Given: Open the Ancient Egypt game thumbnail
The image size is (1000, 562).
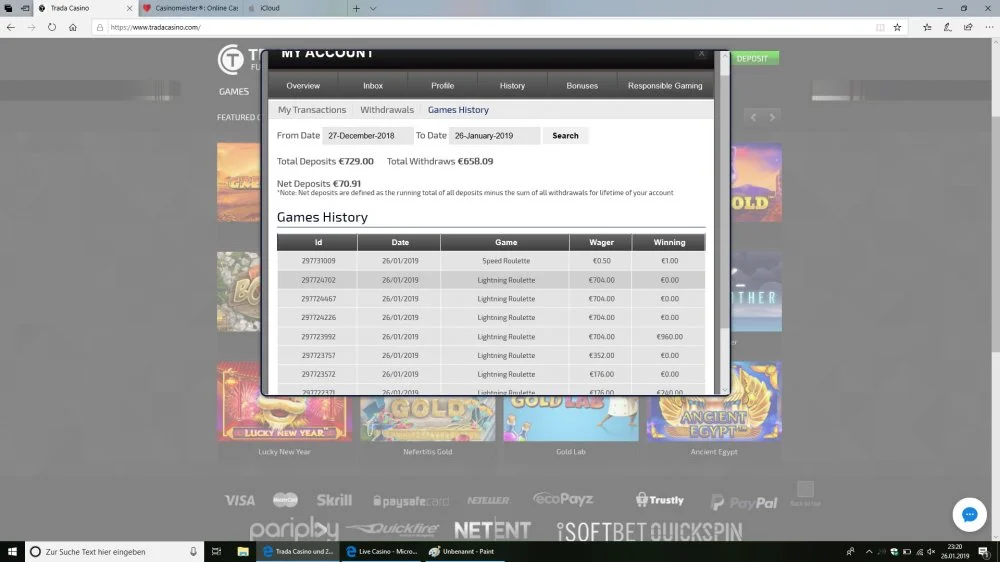Looking at the screenshot, I should pos(714,417).
